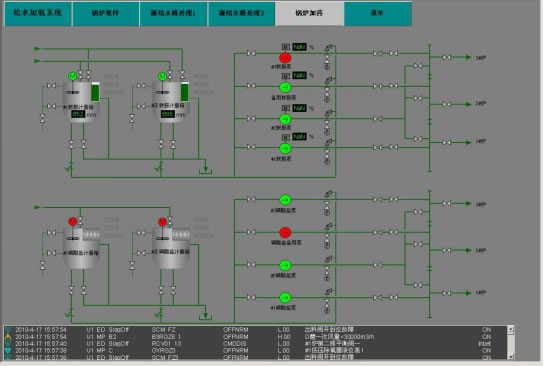Open the 锅炉取样 tab
The height and width of the screenshot is (366, 544).
pyautogui.click(x=105, y=14)
